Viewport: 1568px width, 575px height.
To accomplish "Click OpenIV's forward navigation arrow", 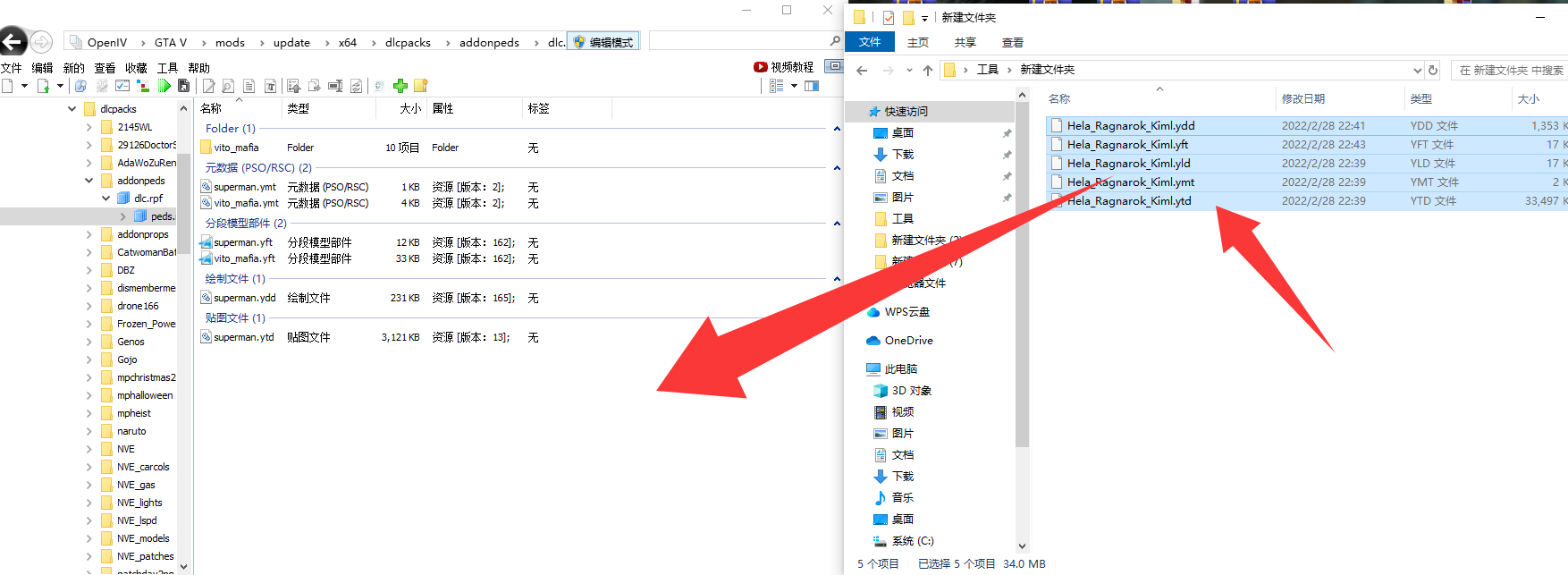I will pos(41,42).
